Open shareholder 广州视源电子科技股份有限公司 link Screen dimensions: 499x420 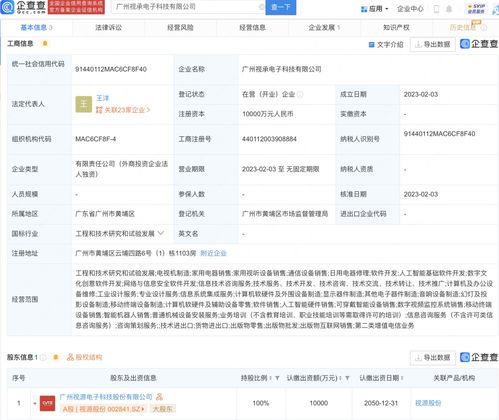click(x=106, y=397)
